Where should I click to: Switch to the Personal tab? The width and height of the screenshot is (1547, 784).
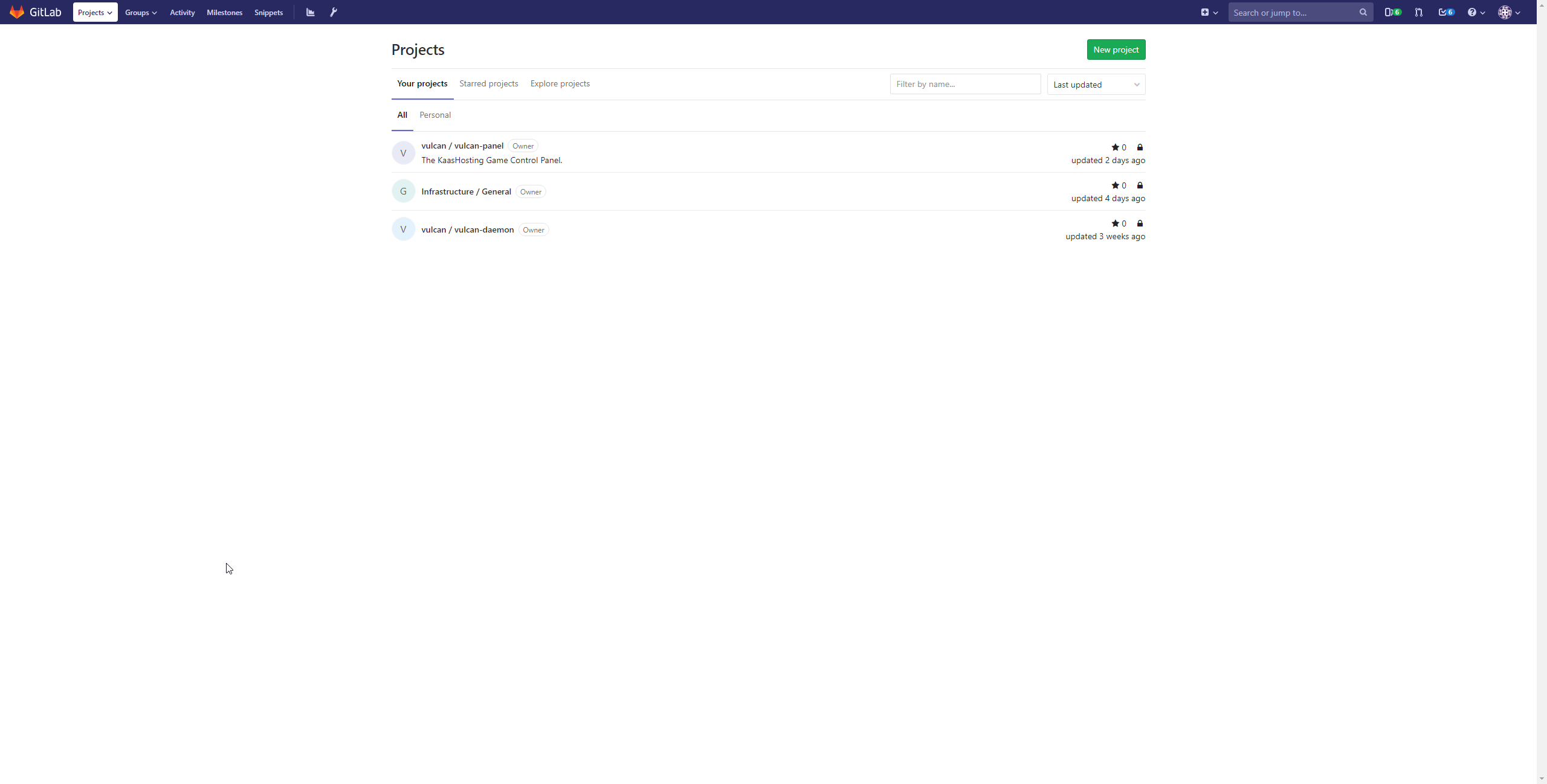tap(435, 115)
